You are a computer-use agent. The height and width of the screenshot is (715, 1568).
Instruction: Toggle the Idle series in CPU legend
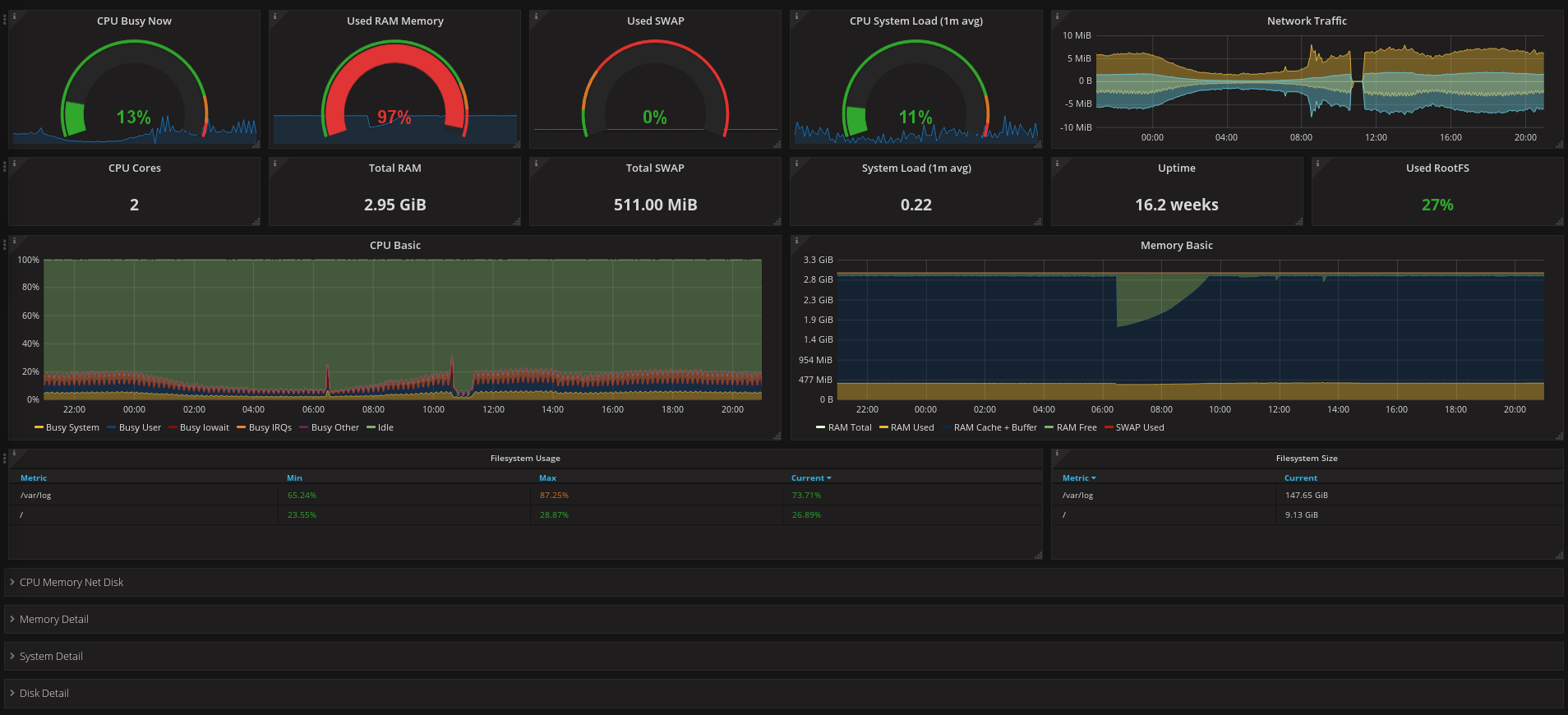(385, 427)
